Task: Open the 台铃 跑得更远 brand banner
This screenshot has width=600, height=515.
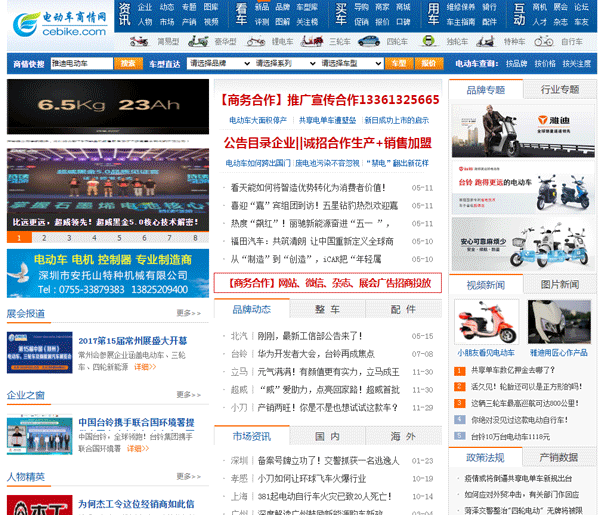Action: point(523,187)
